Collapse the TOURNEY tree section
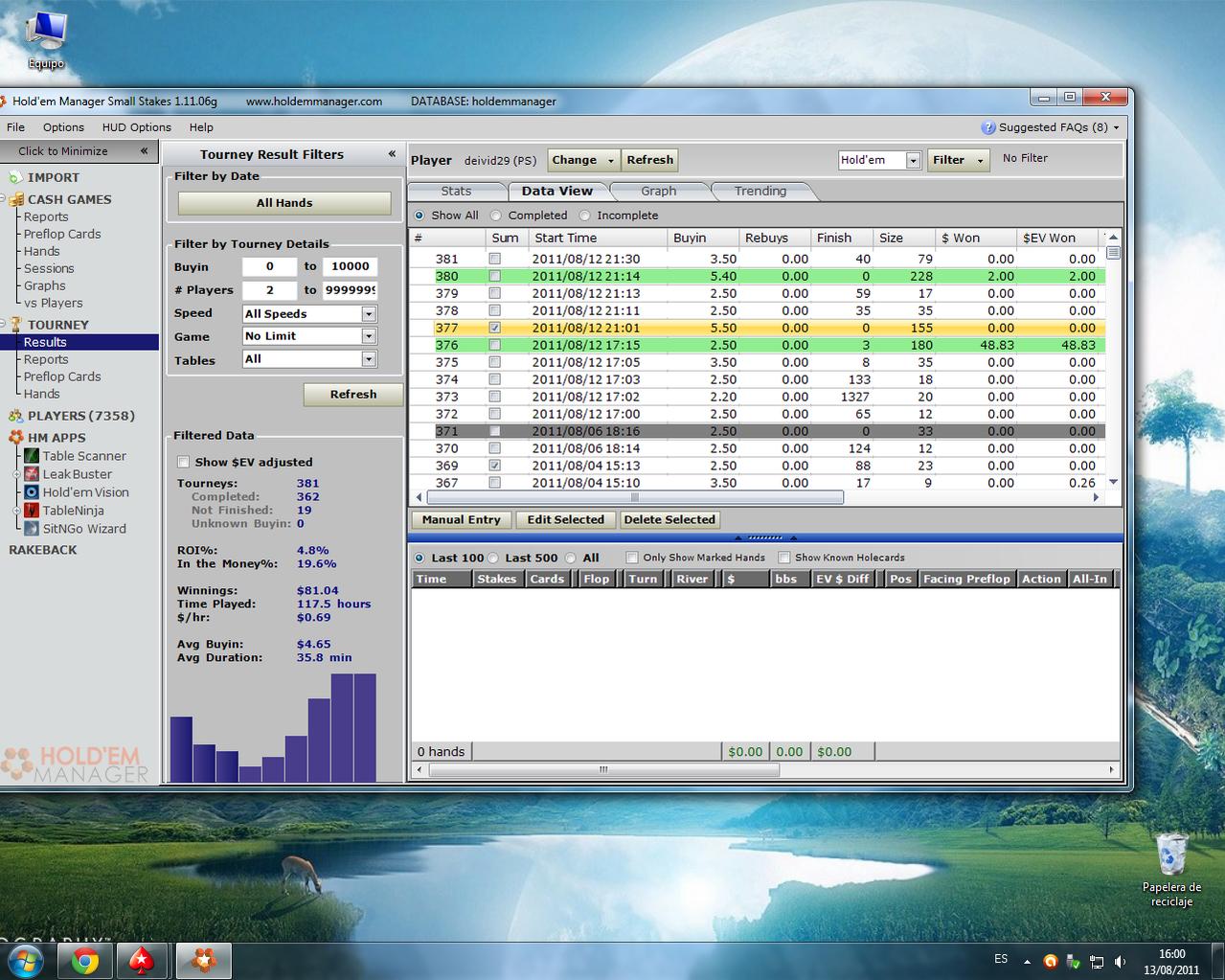The image size is (1225, 980). click(3, 325)
